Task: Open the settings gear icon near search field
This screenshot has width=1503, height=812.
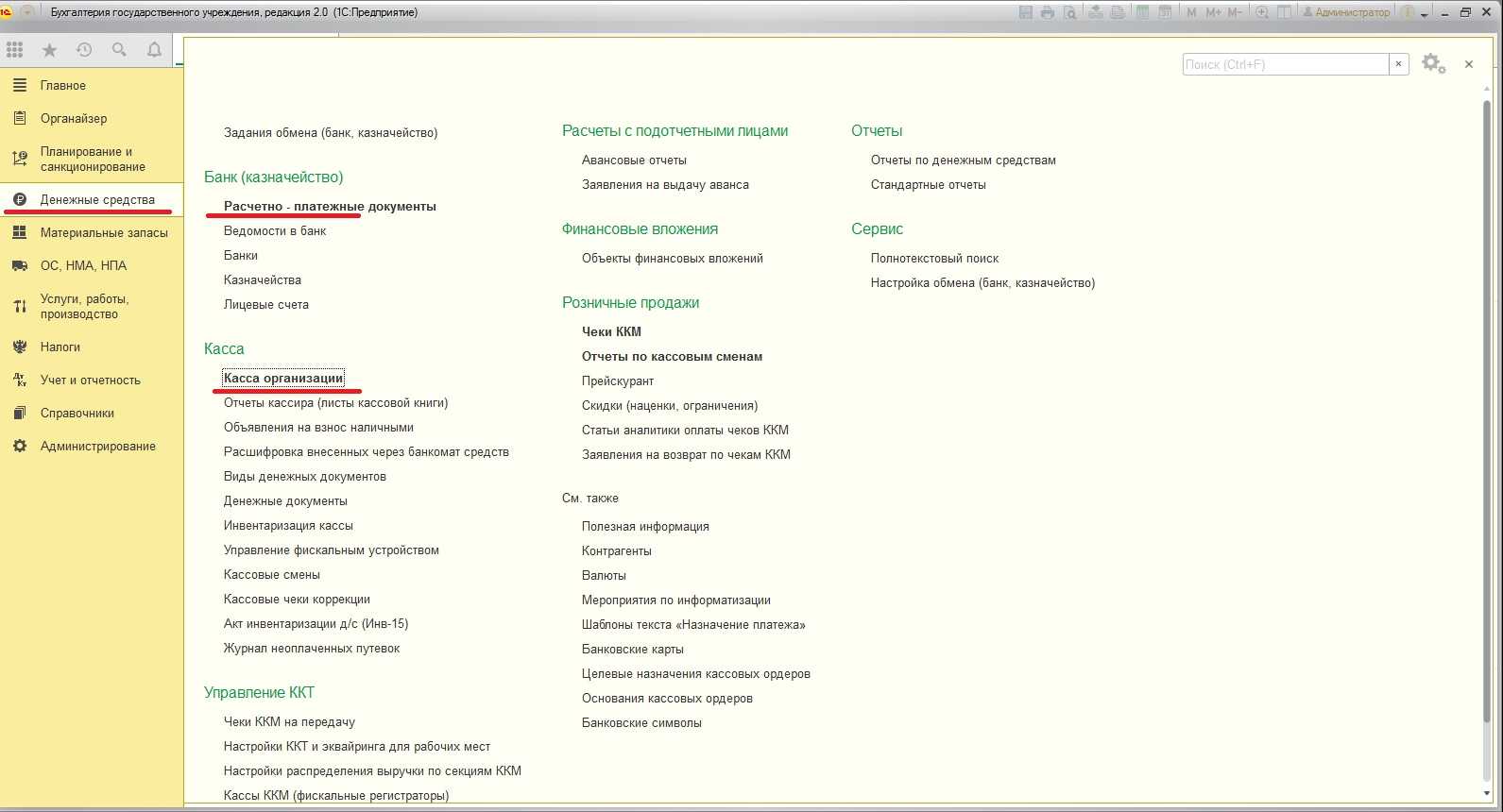Action: tap(1433, 64)
